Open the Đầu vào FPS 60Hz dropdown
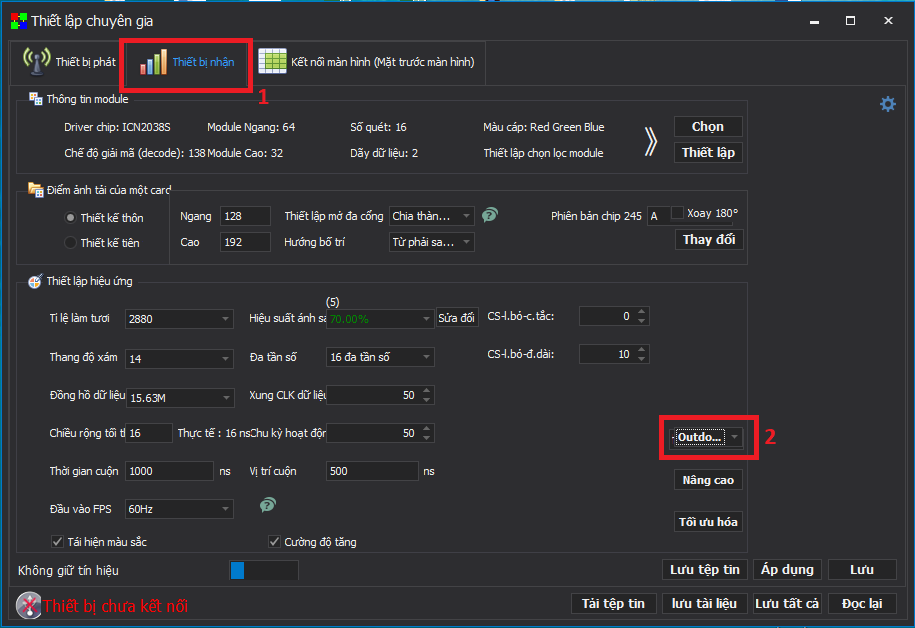The image size is (915, 628). pyautogui.click(x=179, y=509)
